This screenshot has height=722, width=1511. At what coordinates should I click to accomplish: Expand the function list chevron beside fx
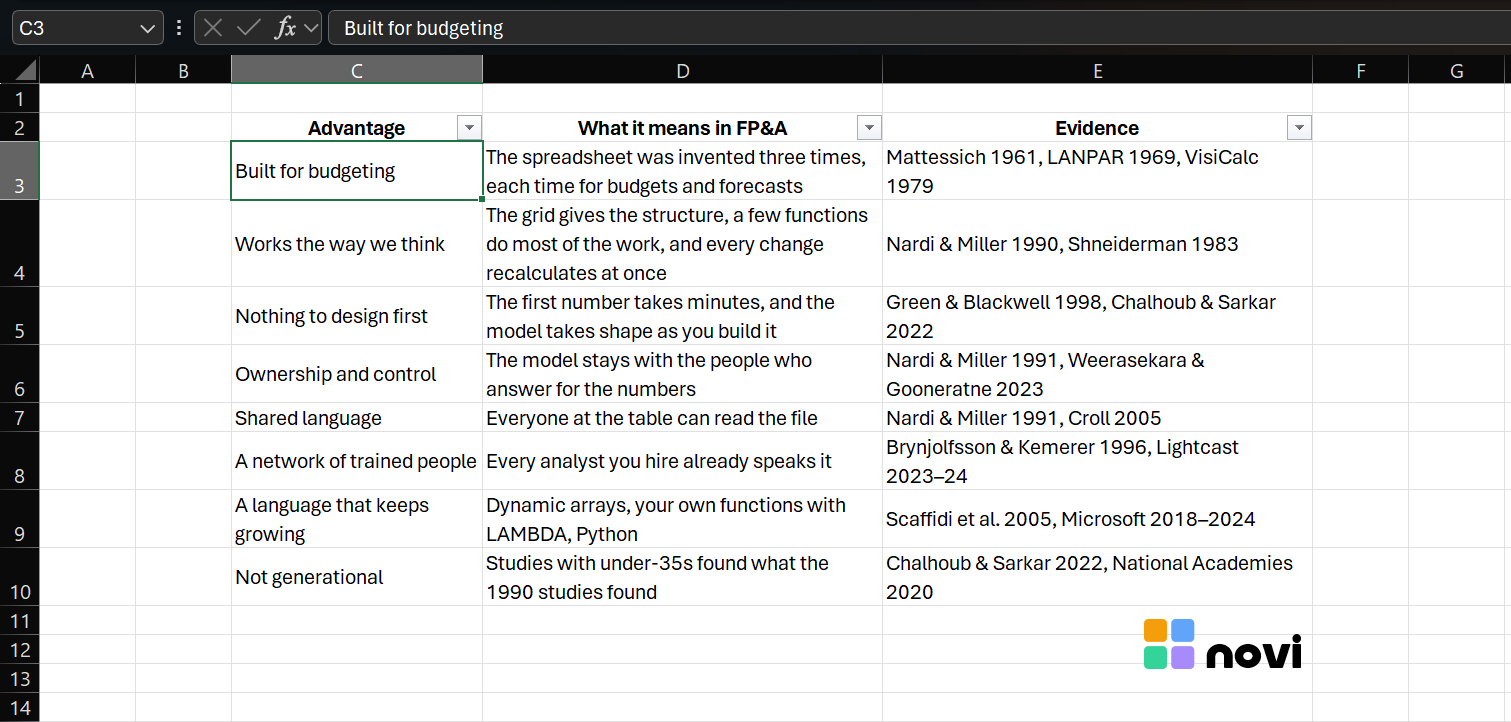click(310, 28)
